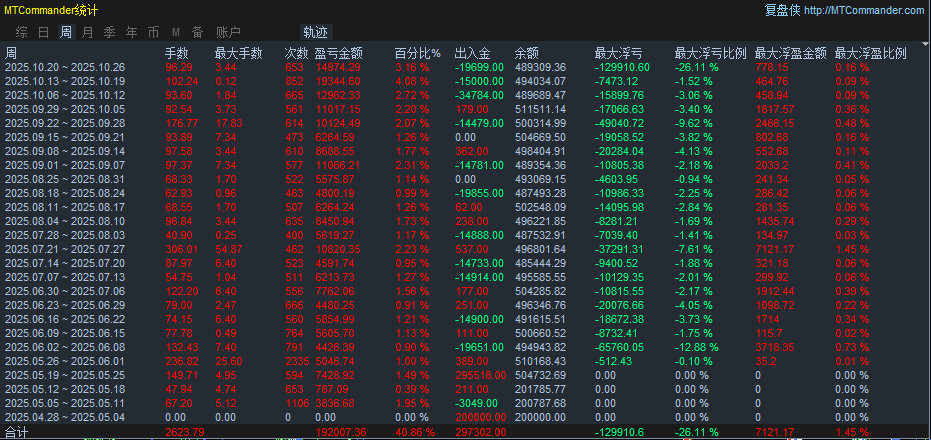Select week row 2025.07.07 ~ 2025.07.13
Image resolution: width=931 pixels, height=440 pixels.
pyautogui.click(x=466, y=277)
